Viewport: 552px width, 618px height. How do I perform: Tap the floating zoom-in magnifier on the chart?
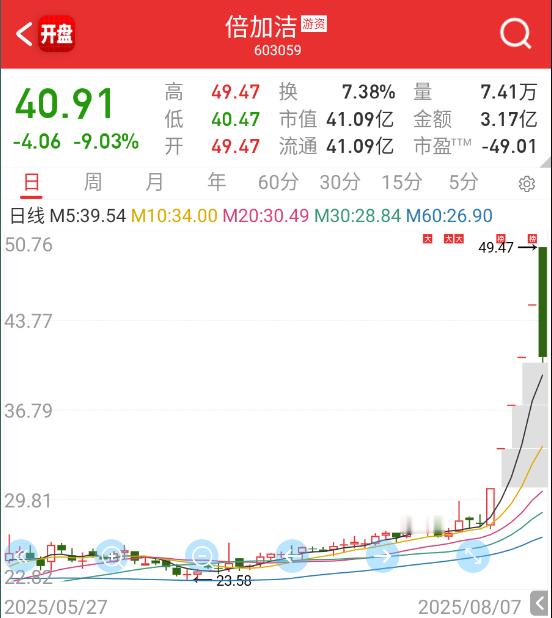pos(112,556)
